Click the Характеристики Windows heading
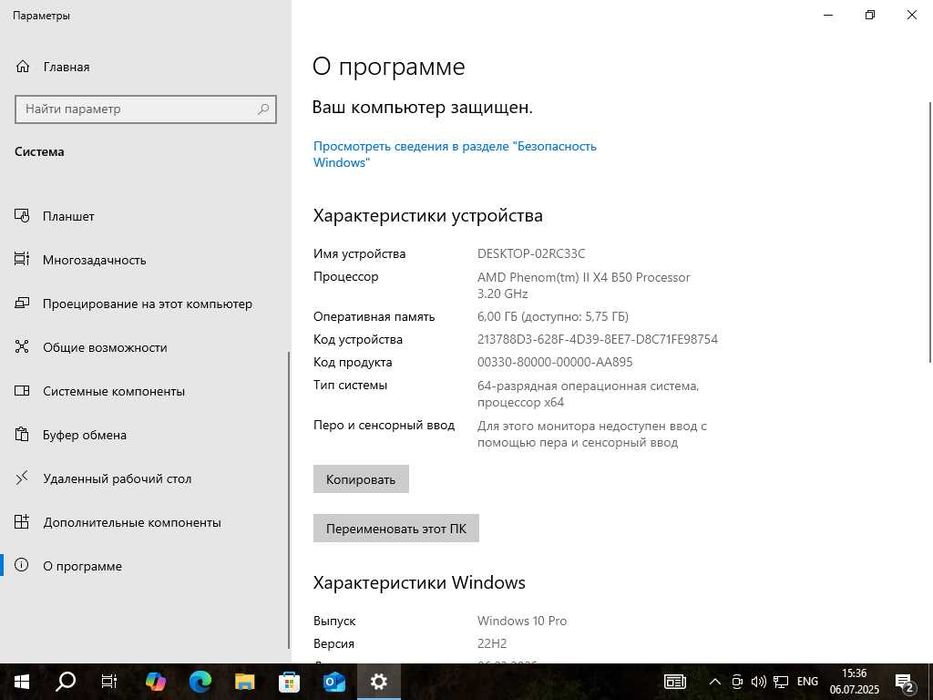The width and height of the screenshot is (933, 700). (x=419, y=582)
